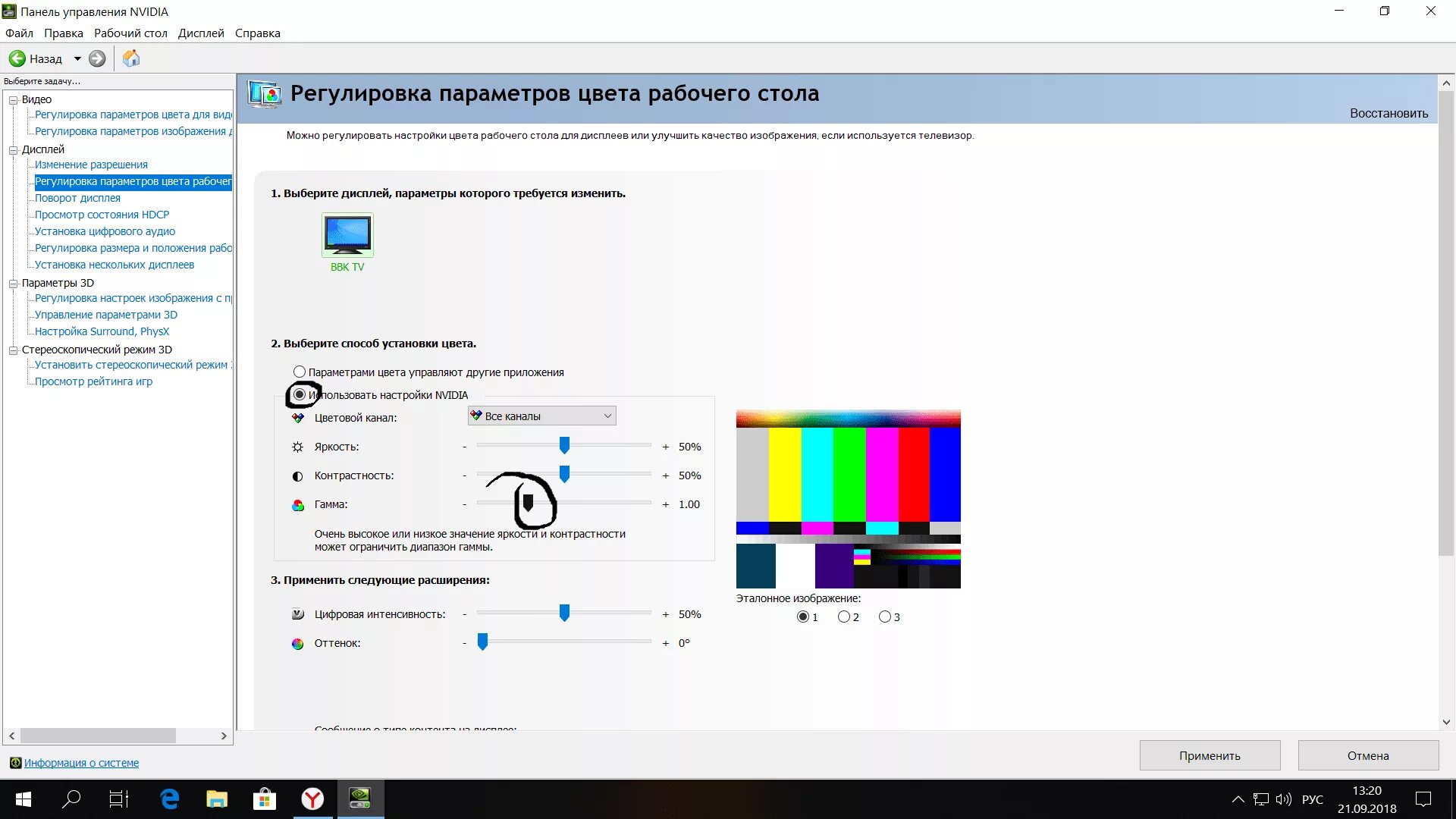The image size is (1456, 819).
Task: Click the Яркость slider thumb
Action: [x=564, y=445]
